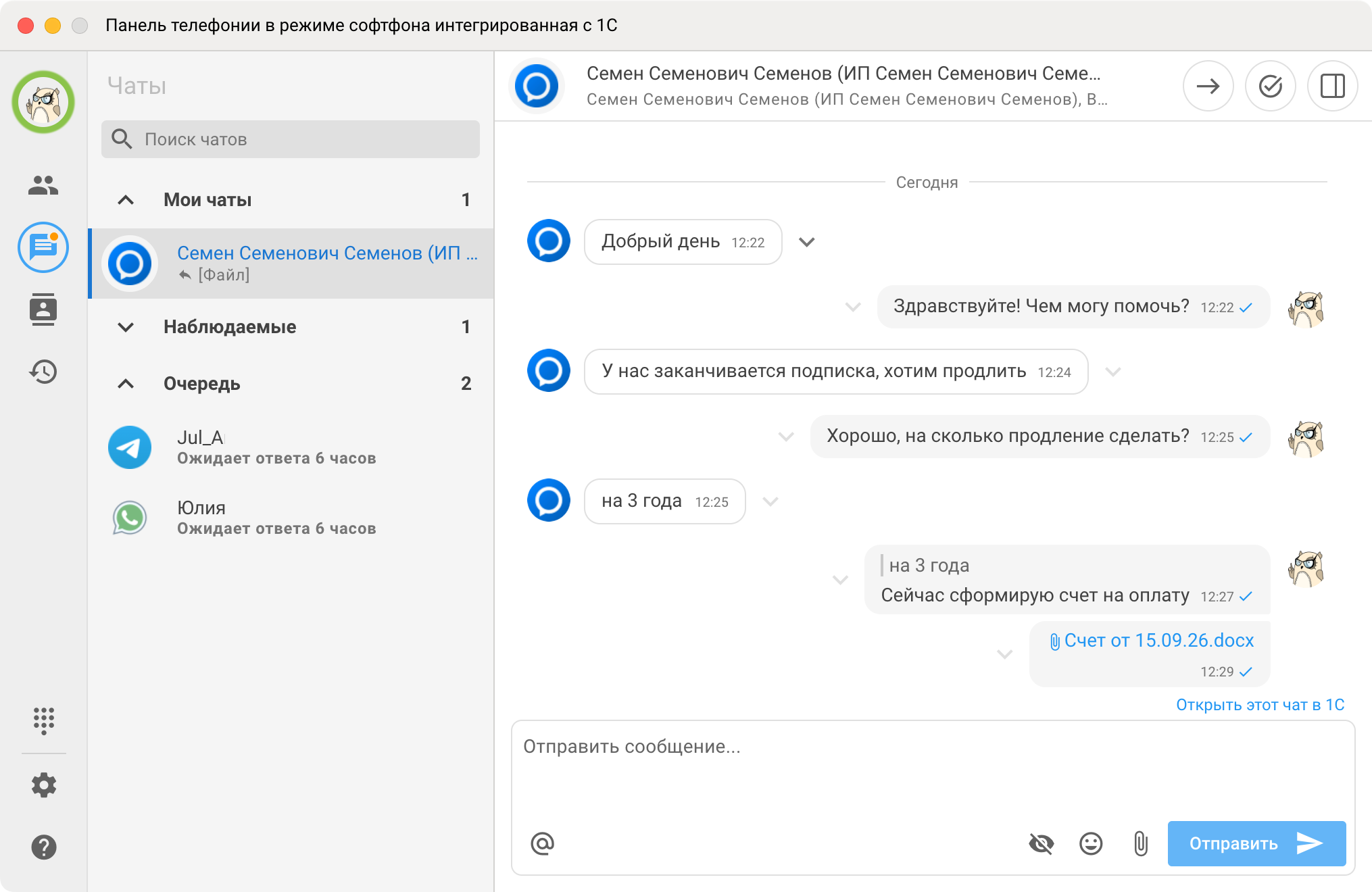Open call history in the sidebar
Image resolution: width=1372 pixels, height=892 pixels.
click(x=43, y=372)
